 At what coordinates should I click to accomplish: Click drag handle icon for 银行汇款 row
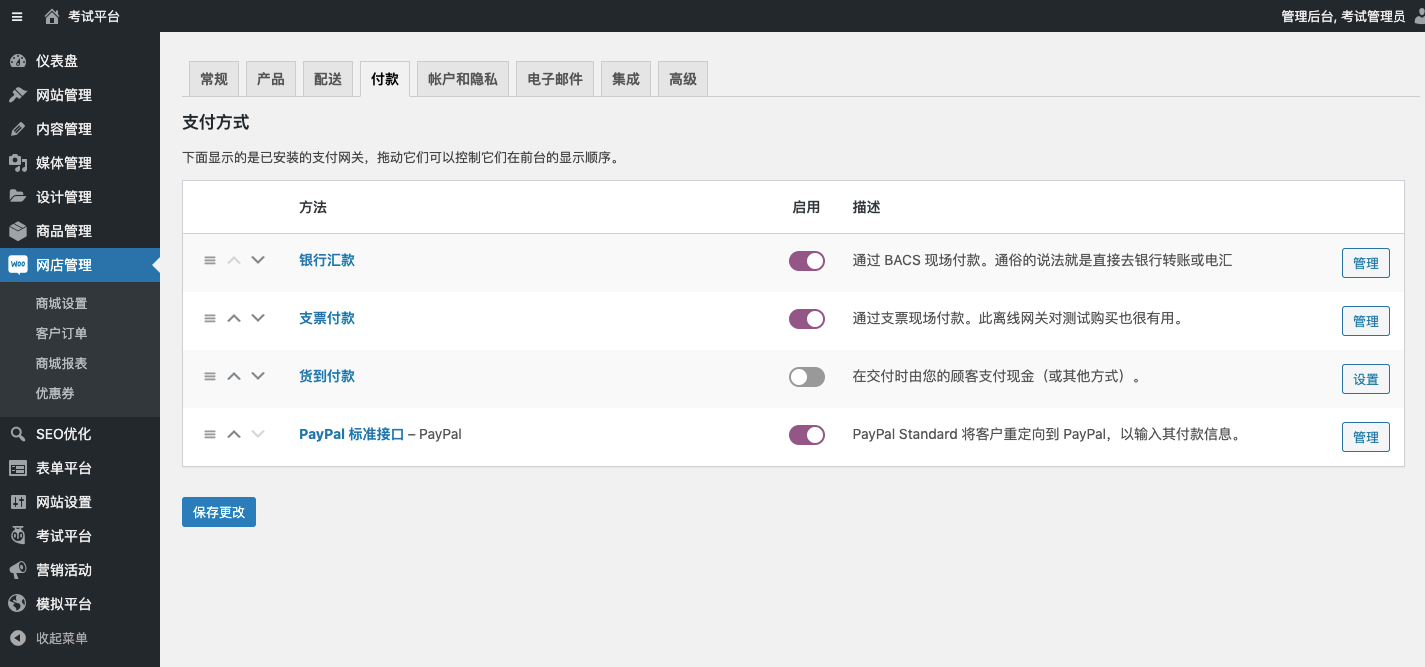(x=210, y=260)
